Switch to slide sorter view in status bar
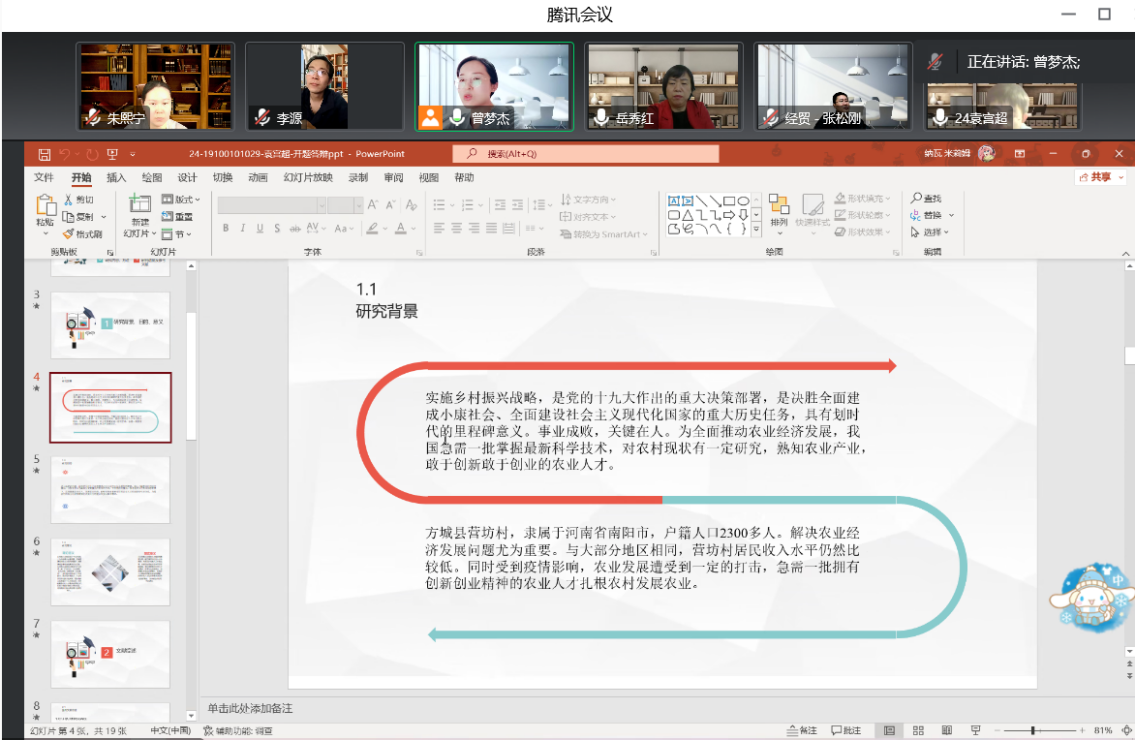This screenshot has height=740, width=1135. point(918,731)
